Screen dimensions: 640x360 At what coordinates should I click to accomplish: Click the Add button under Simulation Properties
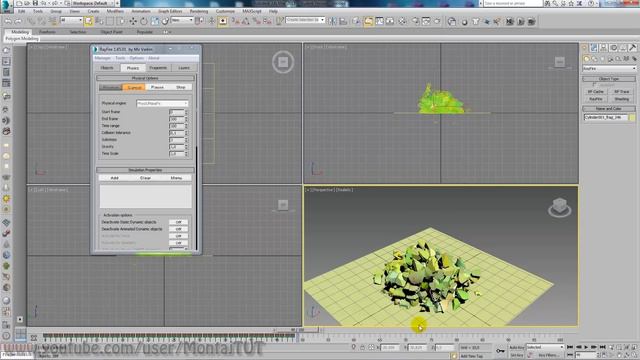coord(115,178)
